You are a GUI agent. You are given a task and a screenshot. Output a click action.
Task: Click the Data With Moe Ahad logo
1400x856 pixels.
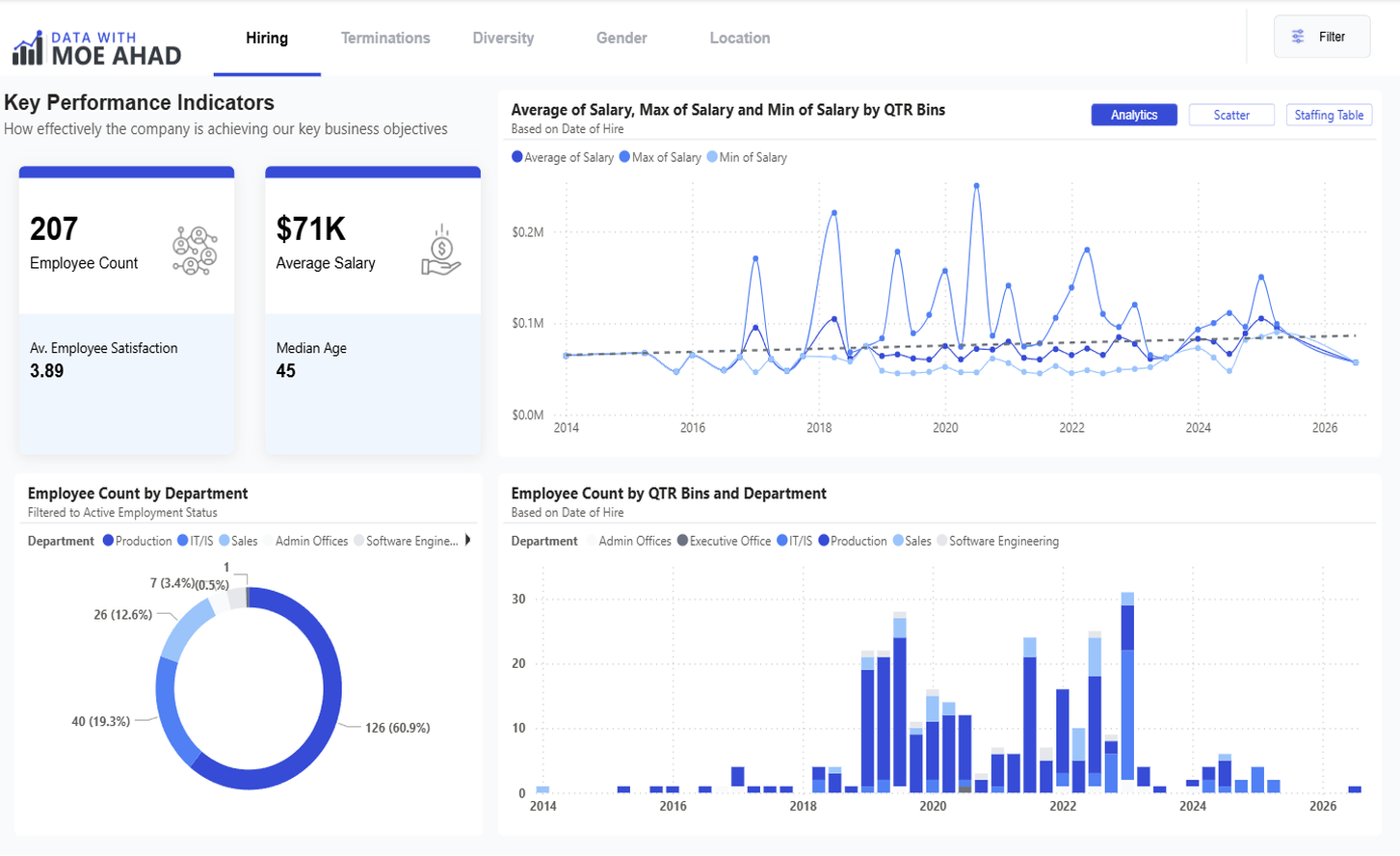click(x=96, y=48)
